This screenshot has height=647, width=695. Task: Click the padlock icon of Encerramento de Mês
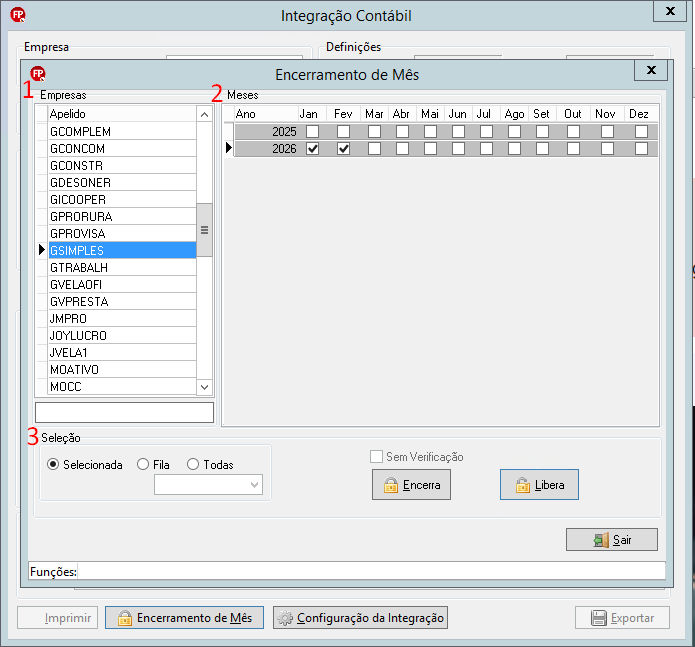pos(125,618)
